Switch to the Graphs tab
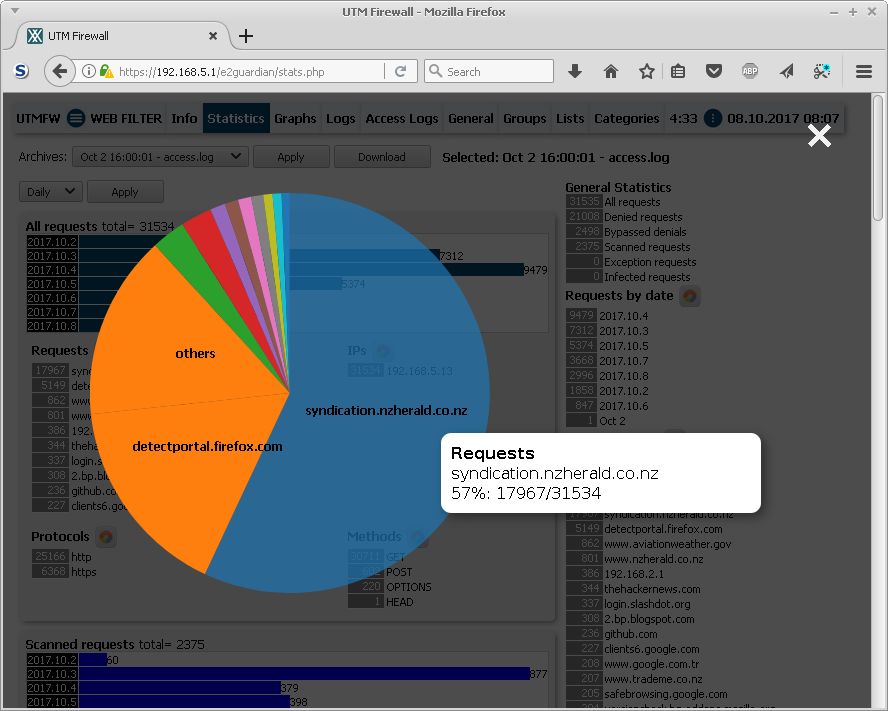Image resolution: width=888 pixels, height=711 pixels. point(295,118)
